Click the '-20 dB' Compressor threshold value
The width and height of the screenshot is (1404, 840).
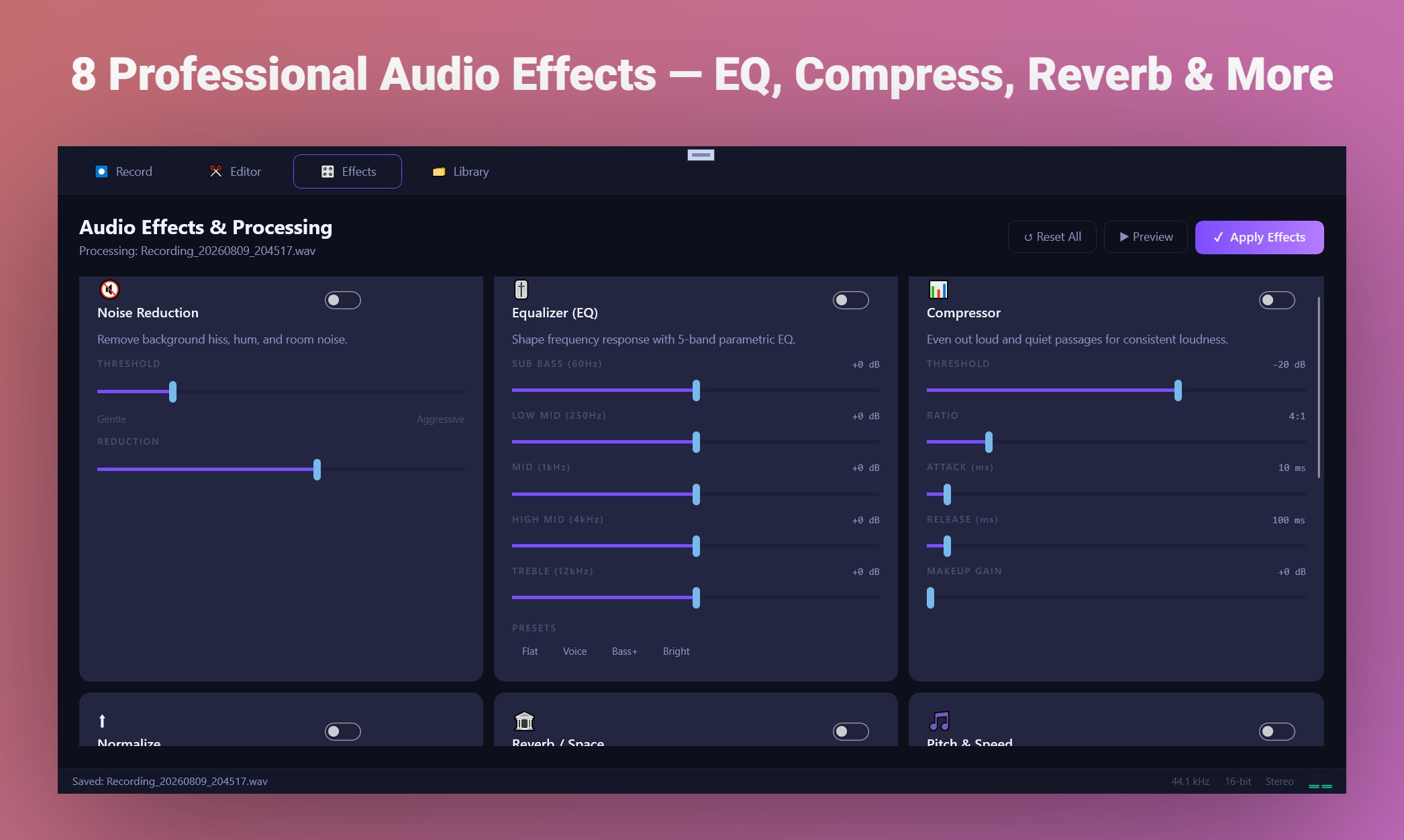1289,364
